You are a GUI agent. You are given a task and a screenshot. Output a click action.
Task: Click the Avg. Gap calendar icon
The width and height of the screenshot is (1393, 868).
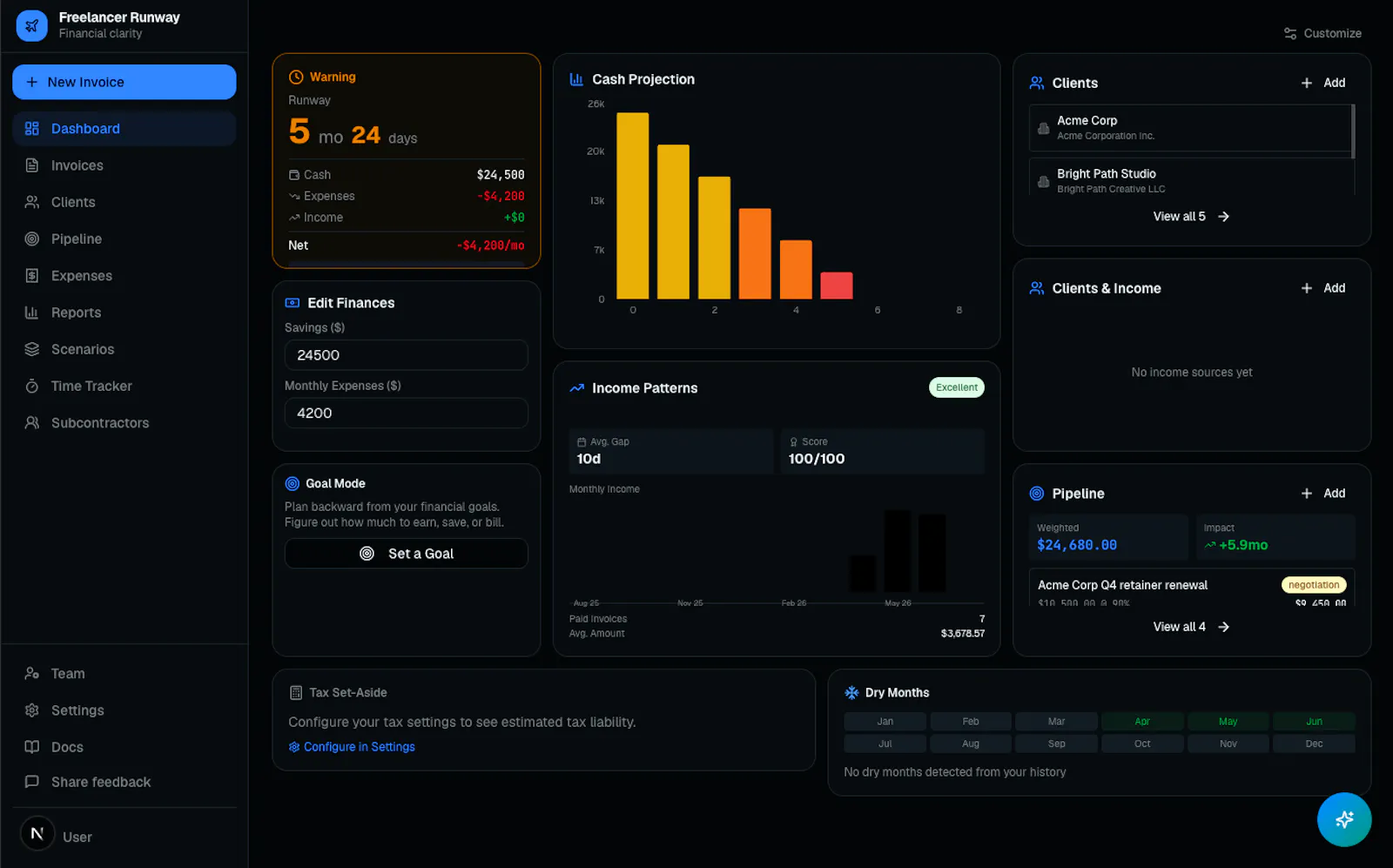(x=582, y=442)
